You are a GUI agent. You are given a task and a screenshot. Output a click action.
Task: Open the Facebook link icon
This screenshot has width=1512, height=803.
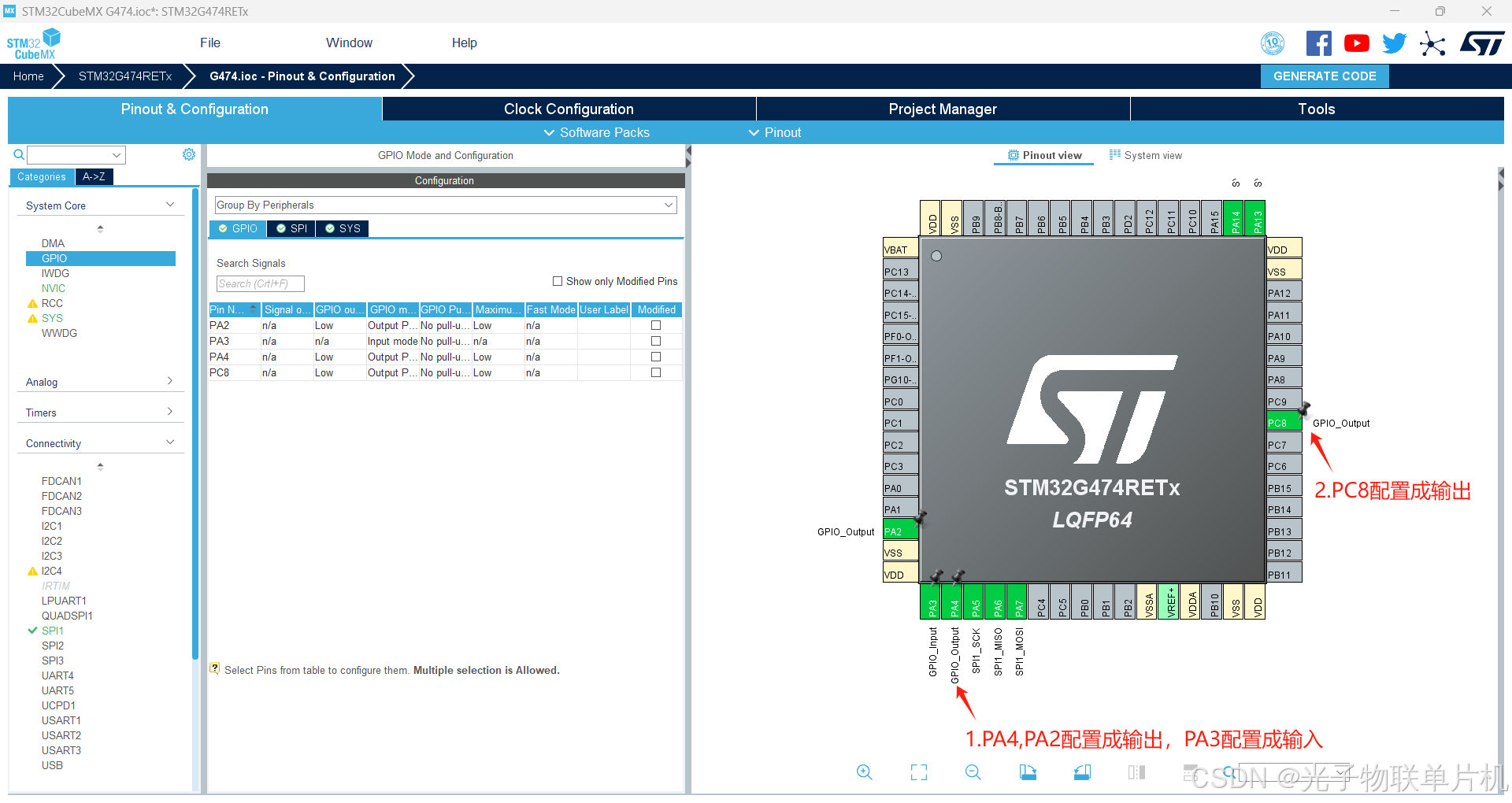point(1319,43)
